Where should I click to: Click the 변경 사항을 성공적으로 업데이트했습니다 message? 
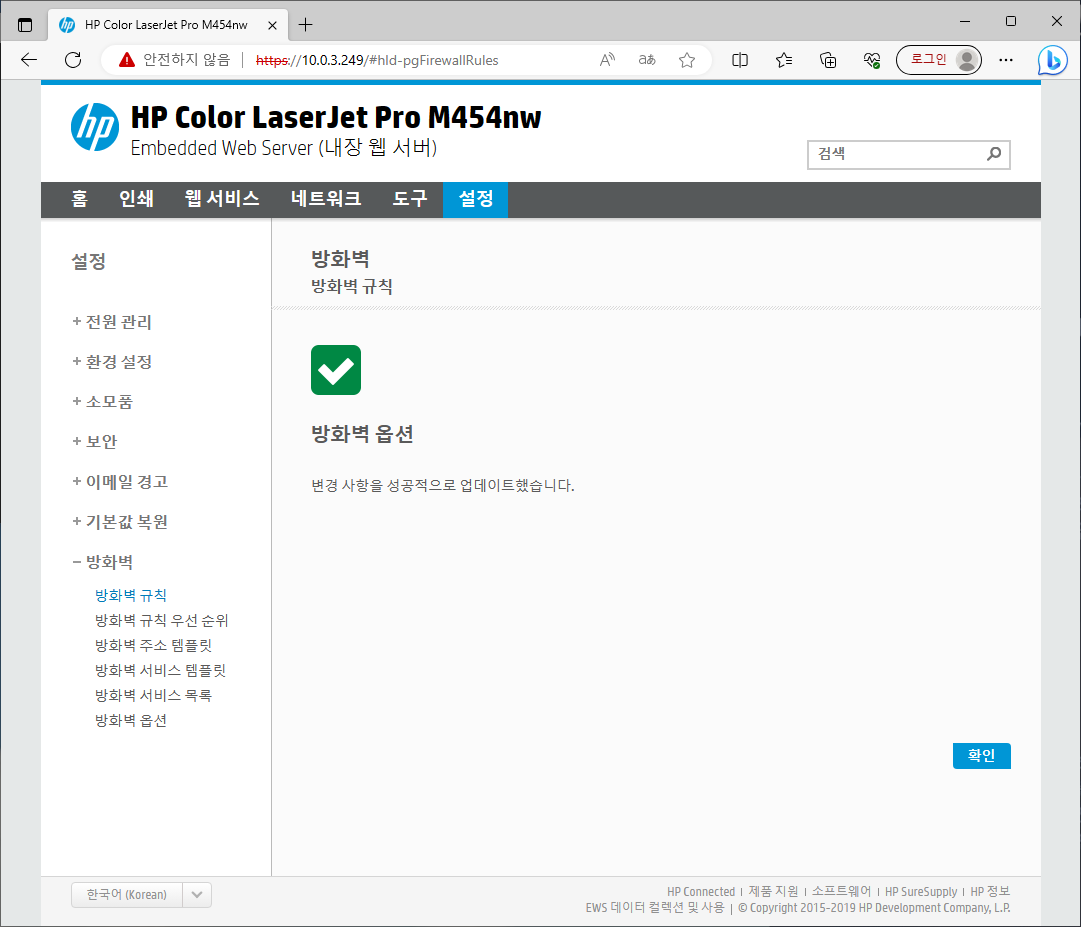[443, 485]
